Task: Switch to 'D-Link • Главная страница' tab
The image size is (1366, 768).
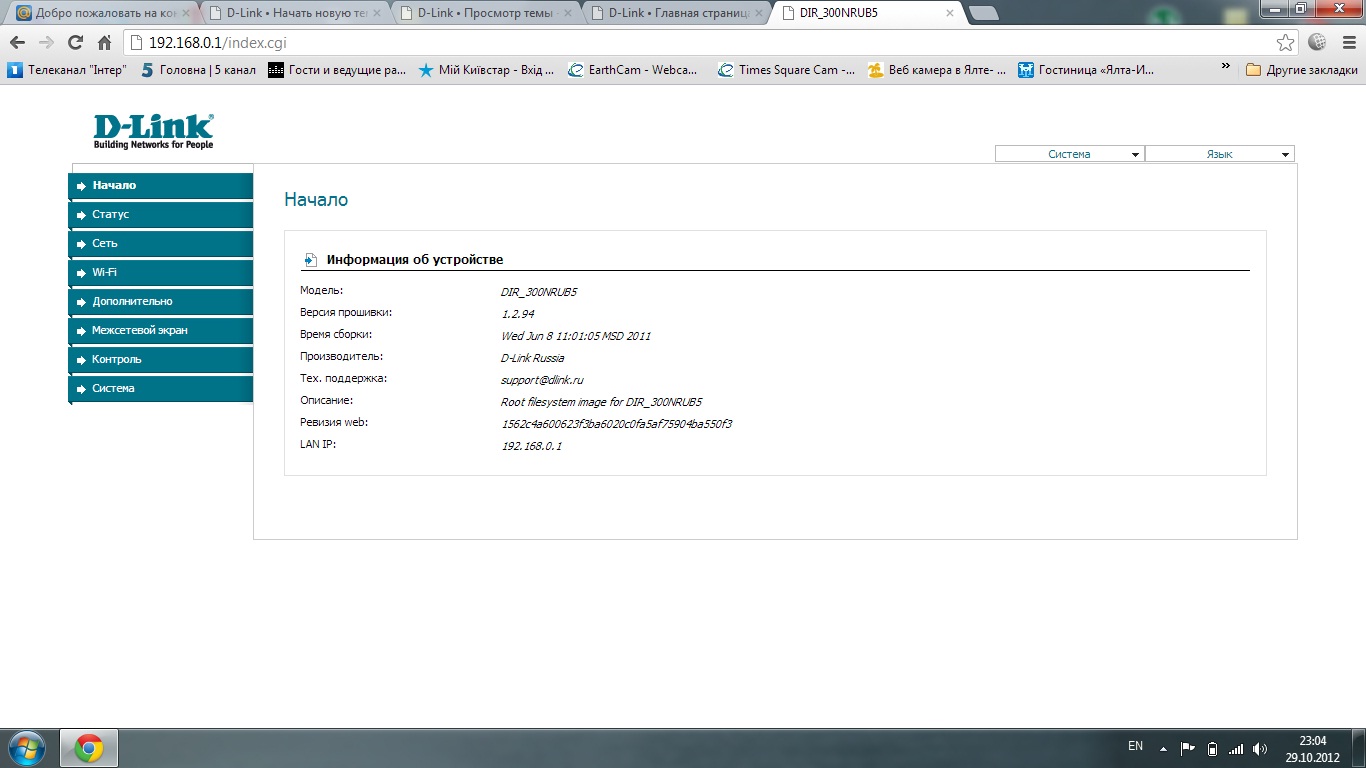Action: 676,14
